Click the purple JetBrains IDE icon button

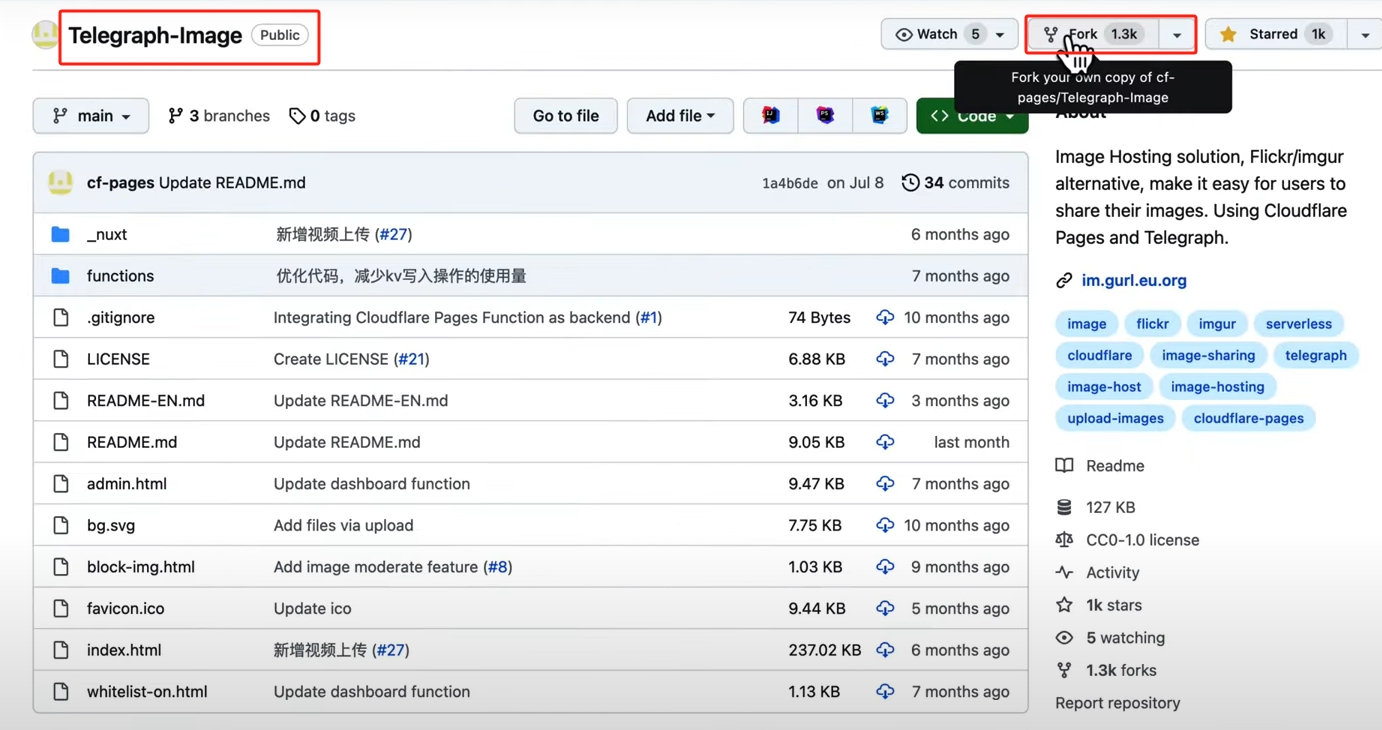click(825, 116)
